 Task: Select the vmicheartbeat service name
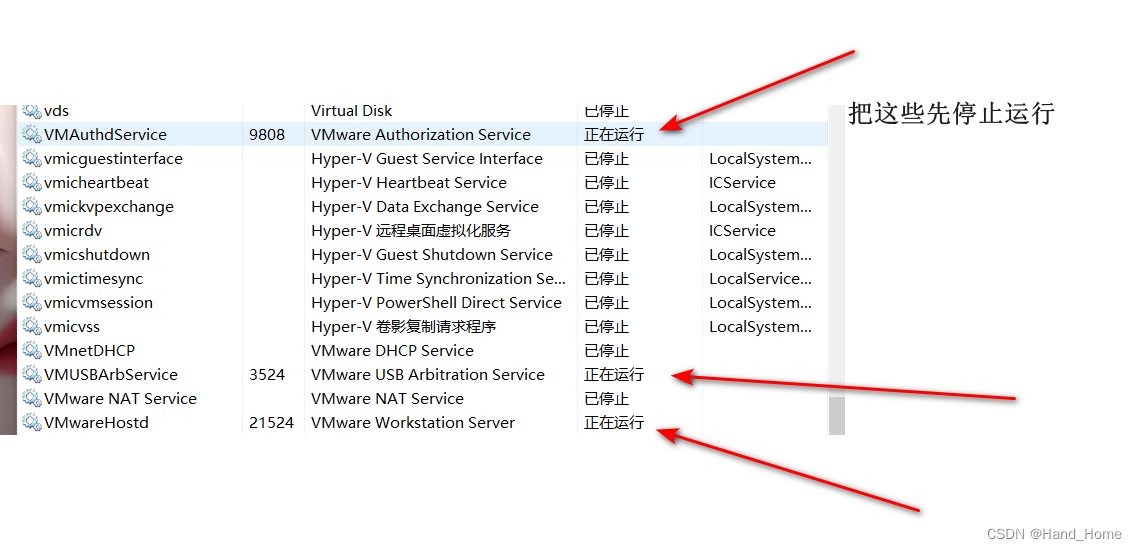(x=96, y=182)
